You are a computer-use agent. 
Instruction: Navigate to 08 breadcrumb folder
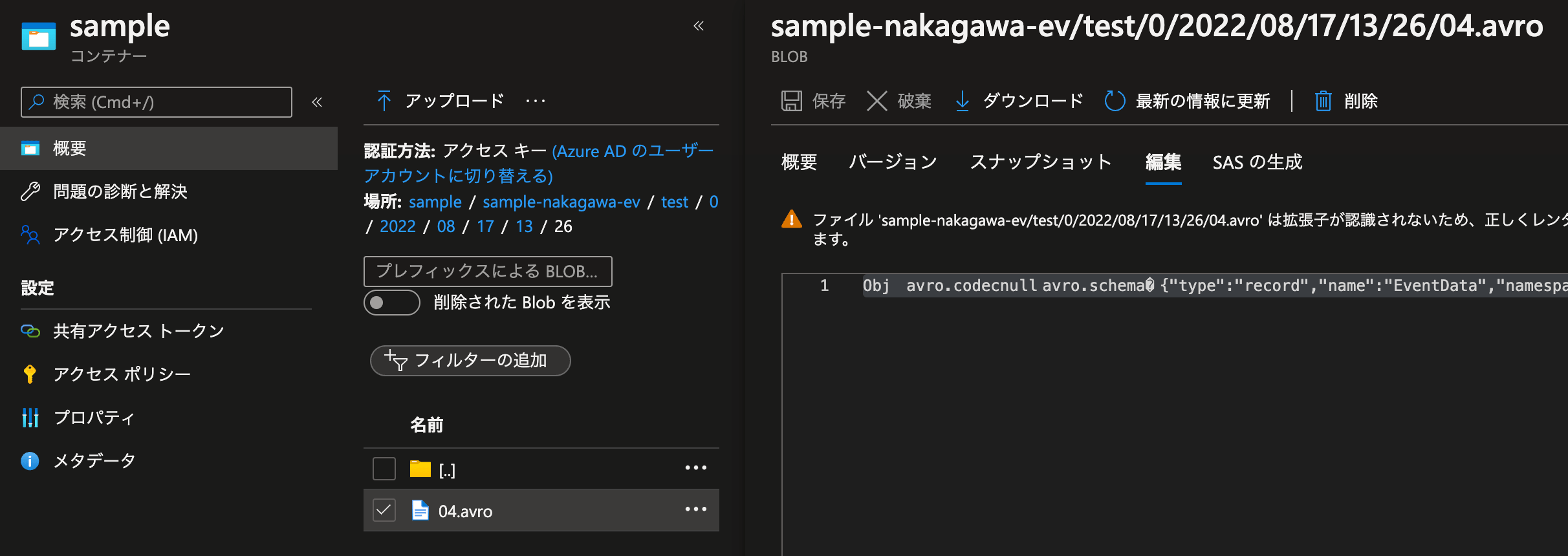tap(446, 226)
